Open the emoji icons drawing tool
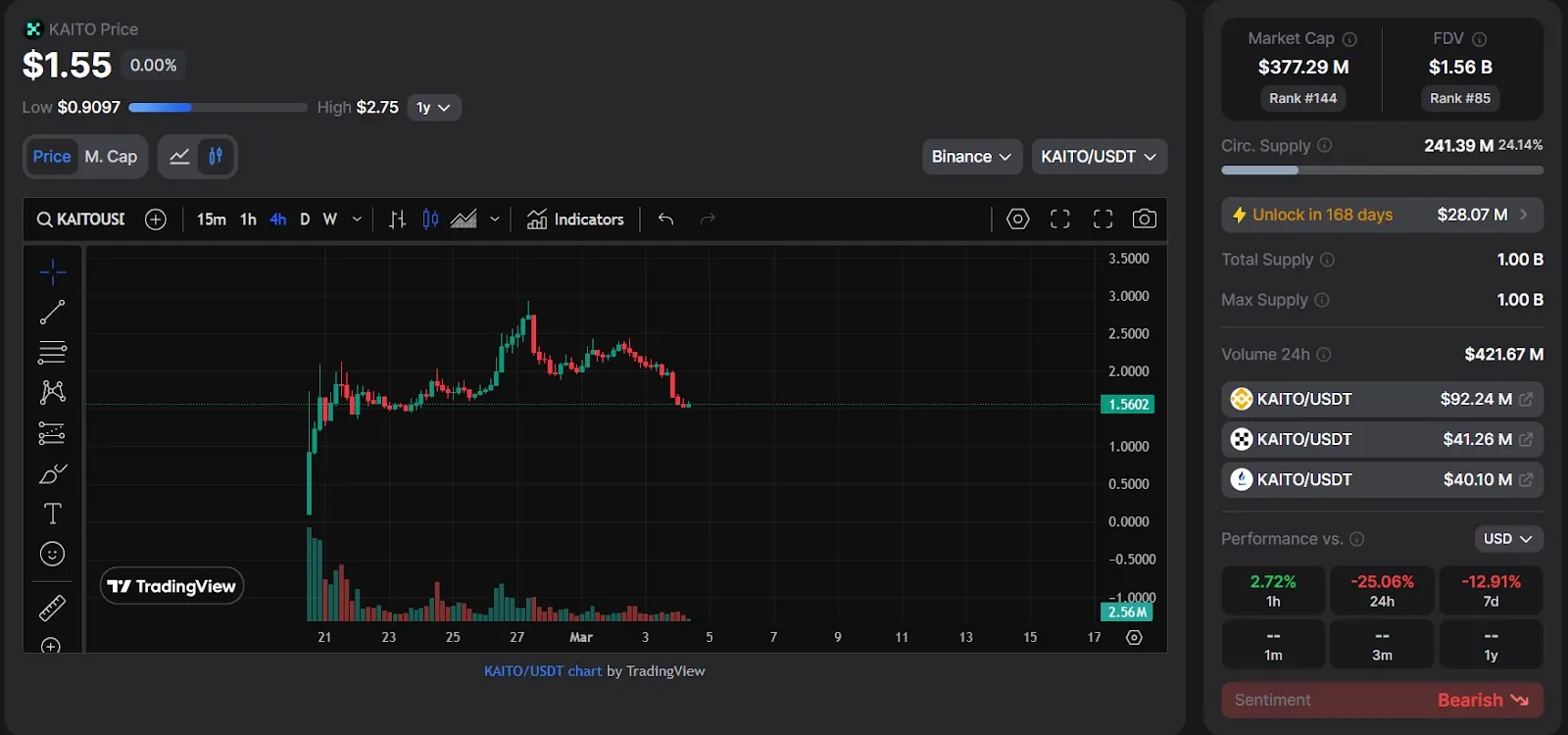The image size is (1568, 735). [x=52, y=554]
